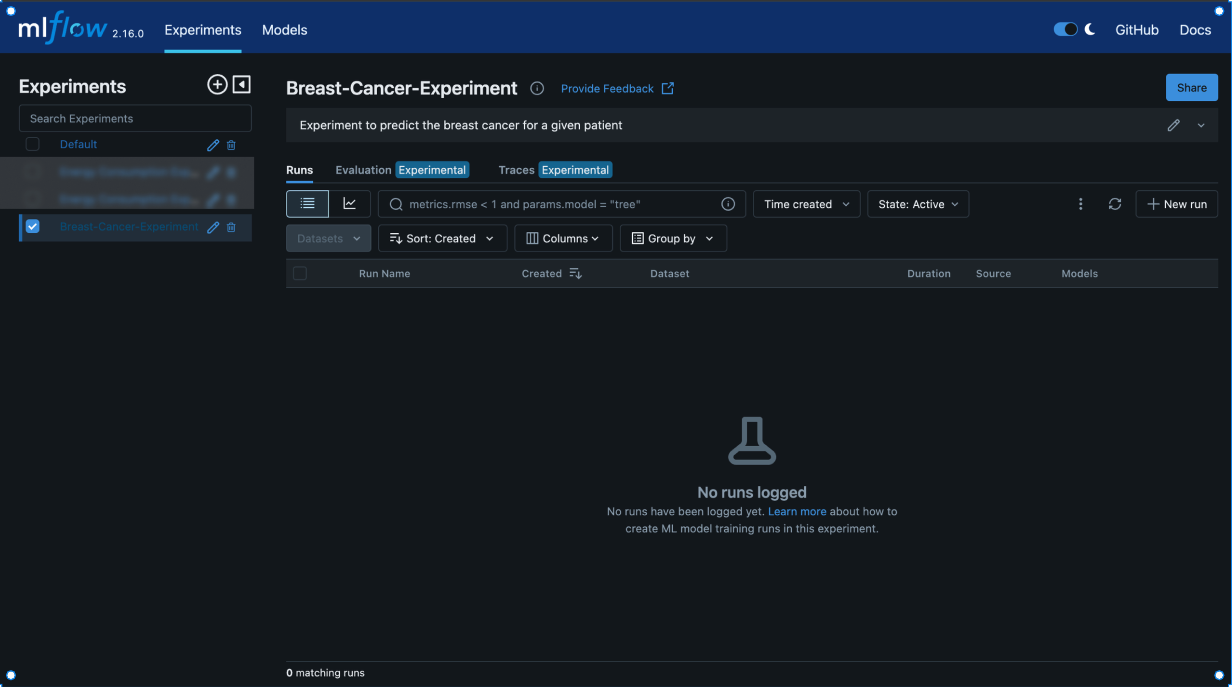Click the Share button
The height and width of the screenshot is (687, 1232).
pyautogui.click(x=1191, y=88)
